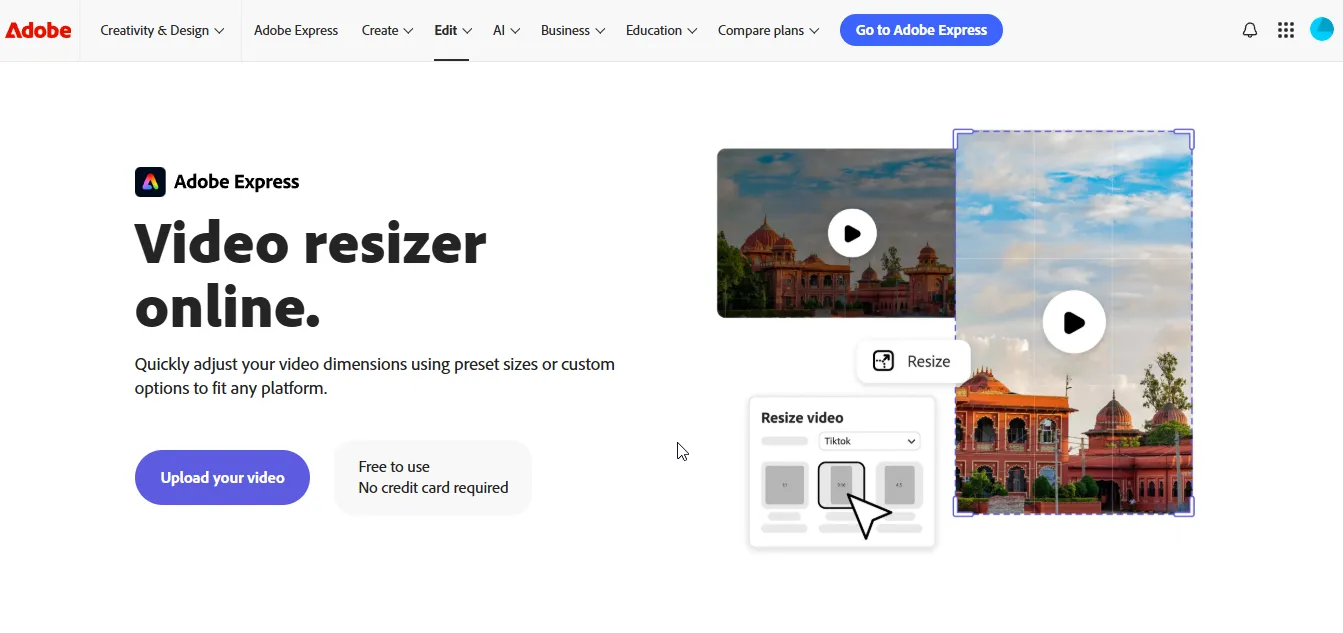This screenshot has height=633, width=1343.
Task: Click the Resize icon in the illustration
Action: pos(883,361)
